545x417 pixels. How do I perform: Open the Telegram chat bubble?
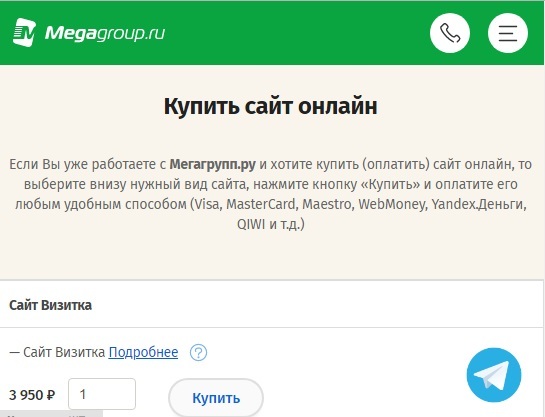click(x=494, y=375)
